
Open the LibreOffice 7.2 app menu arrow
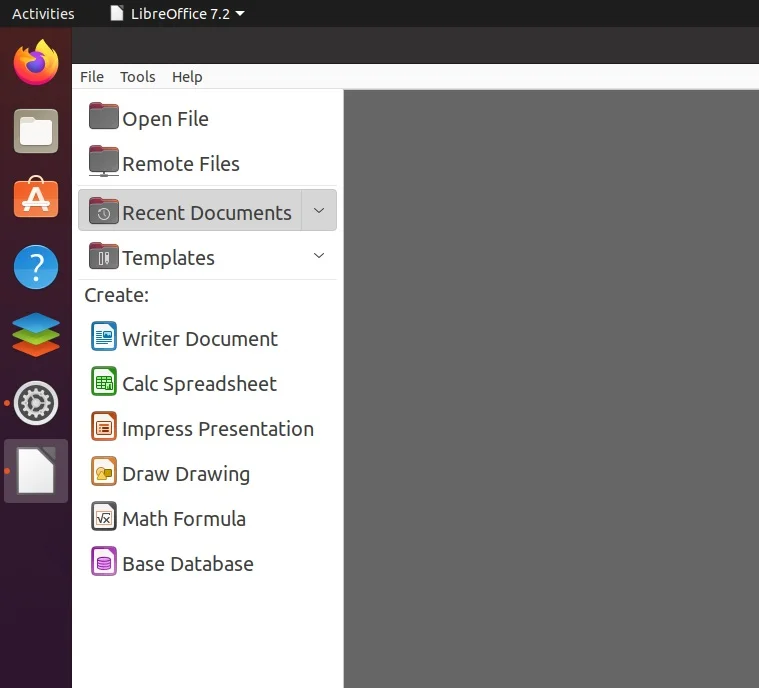(x=240, y=14)
